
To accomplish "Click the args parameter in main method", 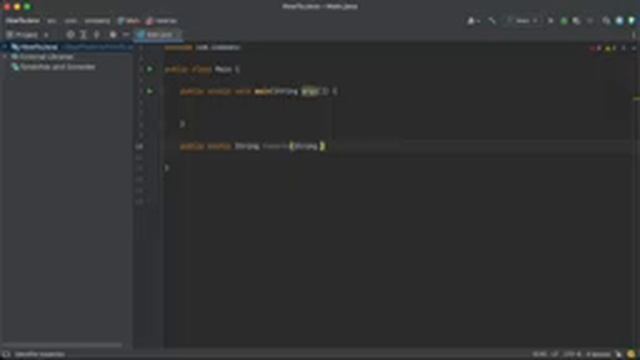I will (x=309, y=91).
